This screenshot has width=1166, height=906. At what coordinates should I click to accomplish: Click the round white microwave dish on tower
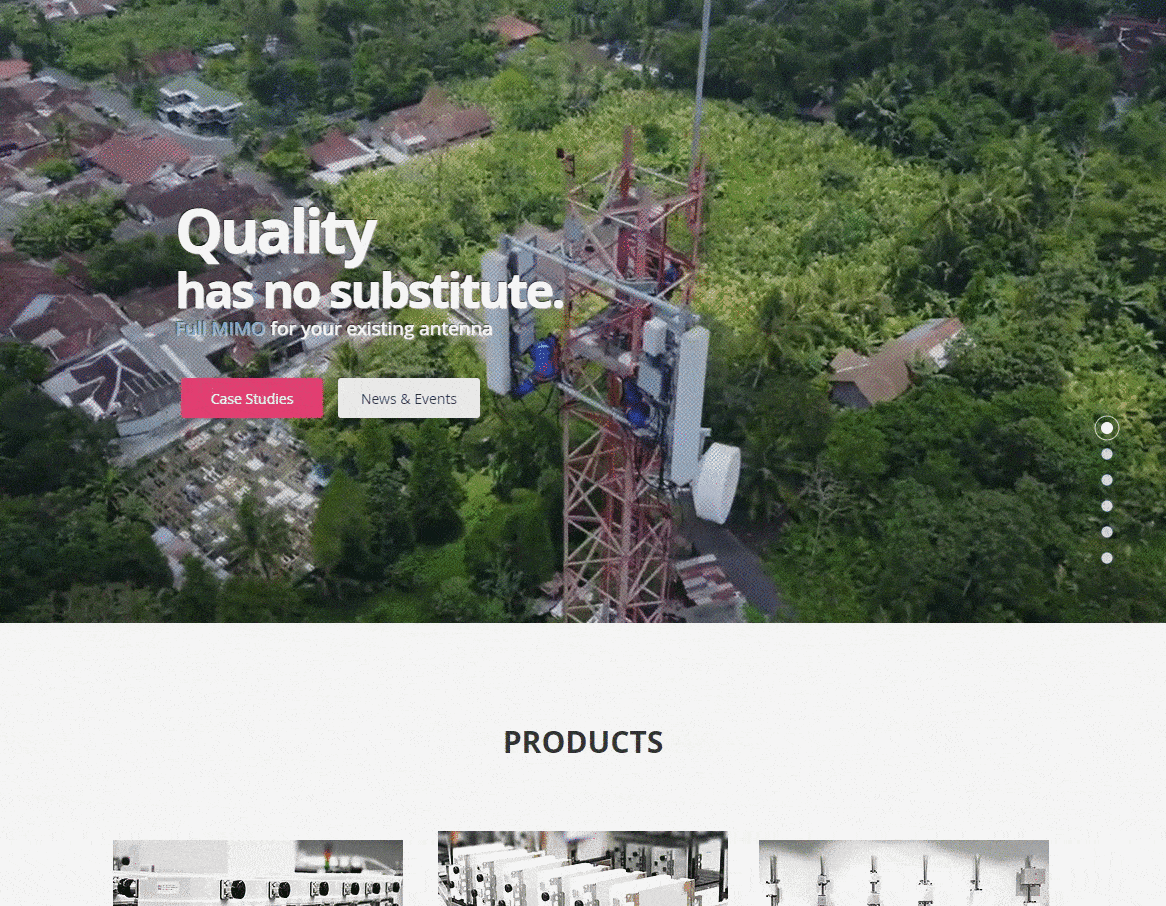(716, 483)
